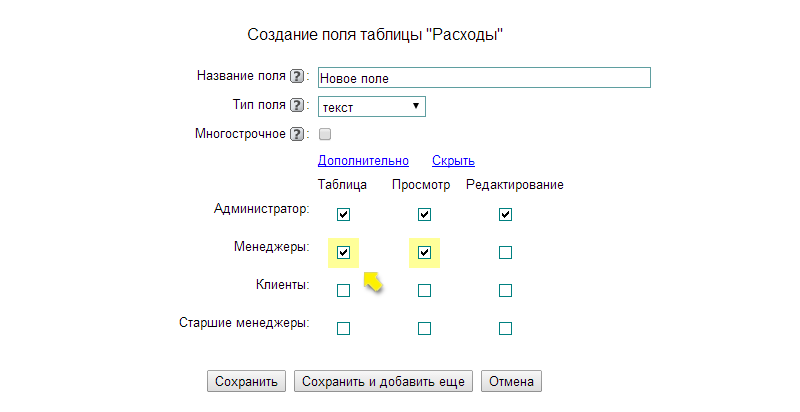The width and height of the screenshot is (800, 412).
Task: Check Старшие менеджеры Редактирование checkbox
Action: (505, 328)
